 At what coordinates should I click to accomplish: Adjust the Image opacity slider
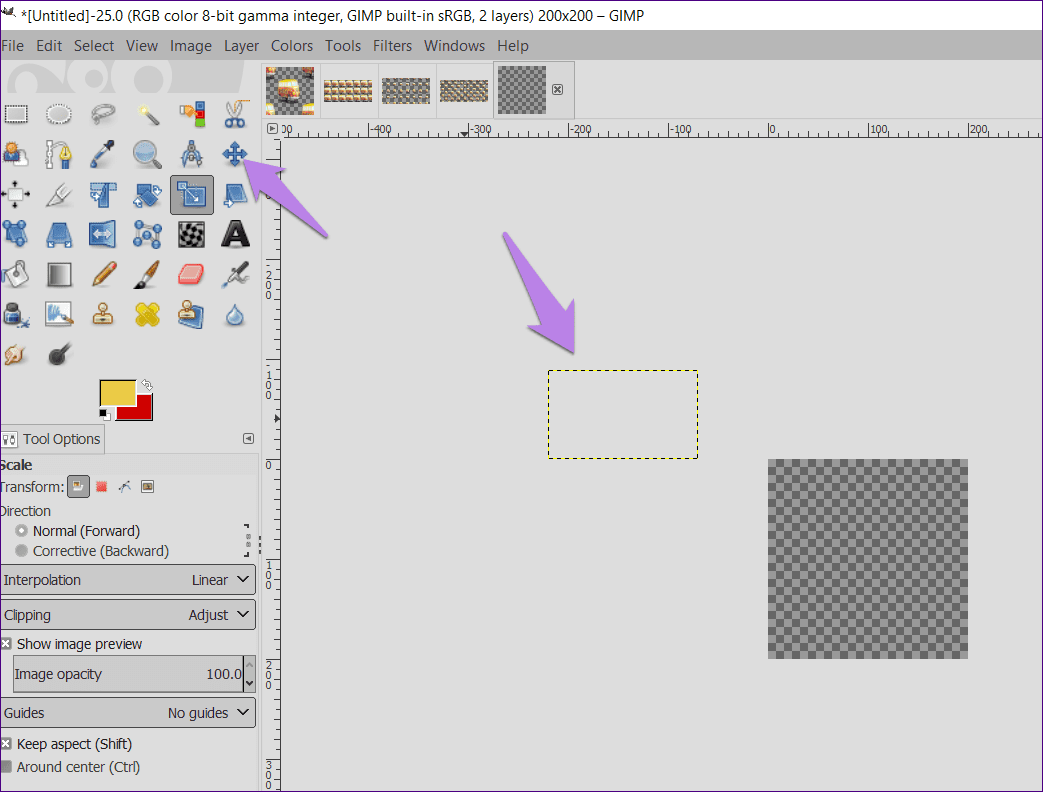(x=128, y=674)
